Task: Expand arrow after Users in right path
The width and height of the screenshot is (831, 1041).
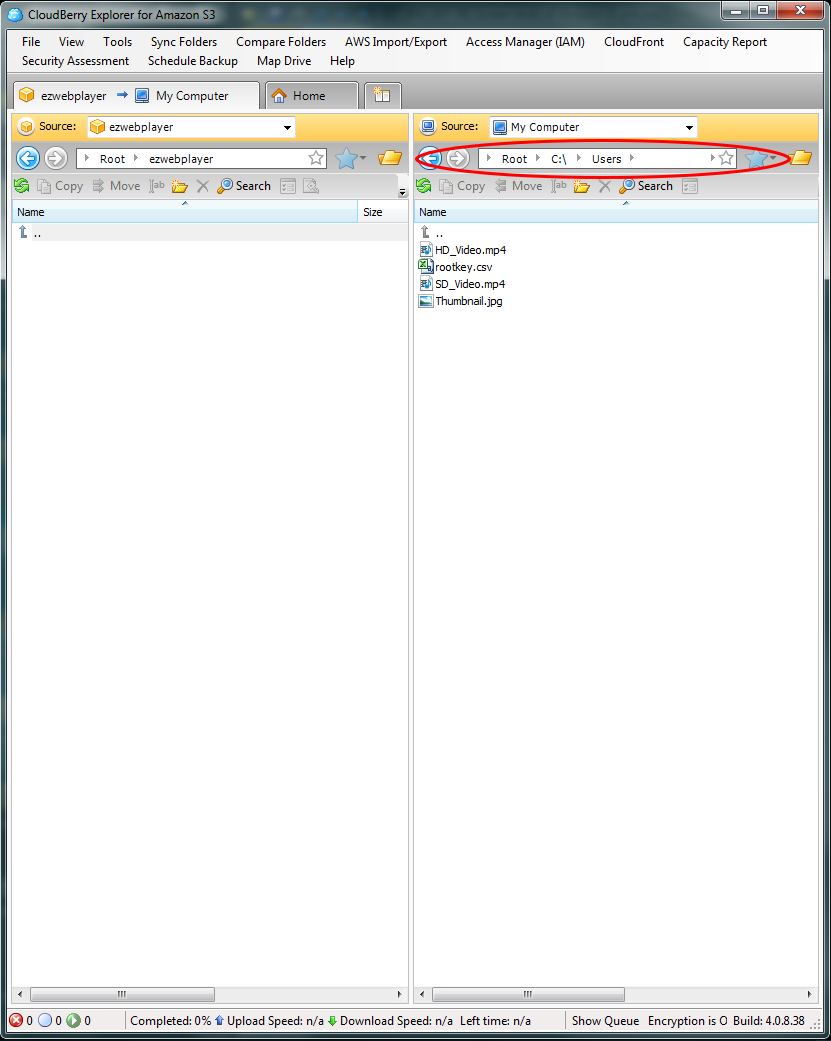Action: point(632,158)
